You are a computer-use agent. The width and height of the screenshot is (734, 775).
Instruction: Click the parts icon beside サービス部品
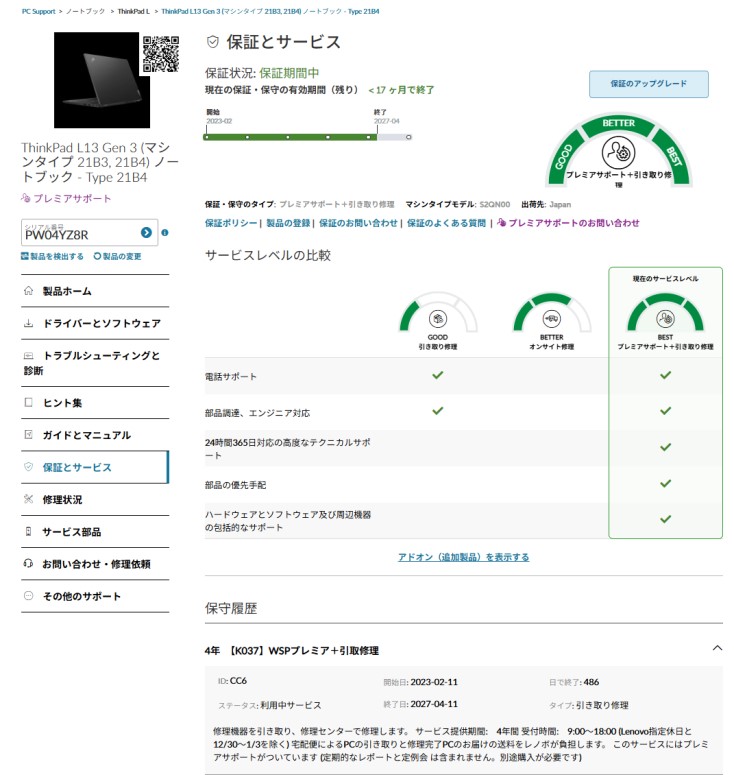point(29,531)
